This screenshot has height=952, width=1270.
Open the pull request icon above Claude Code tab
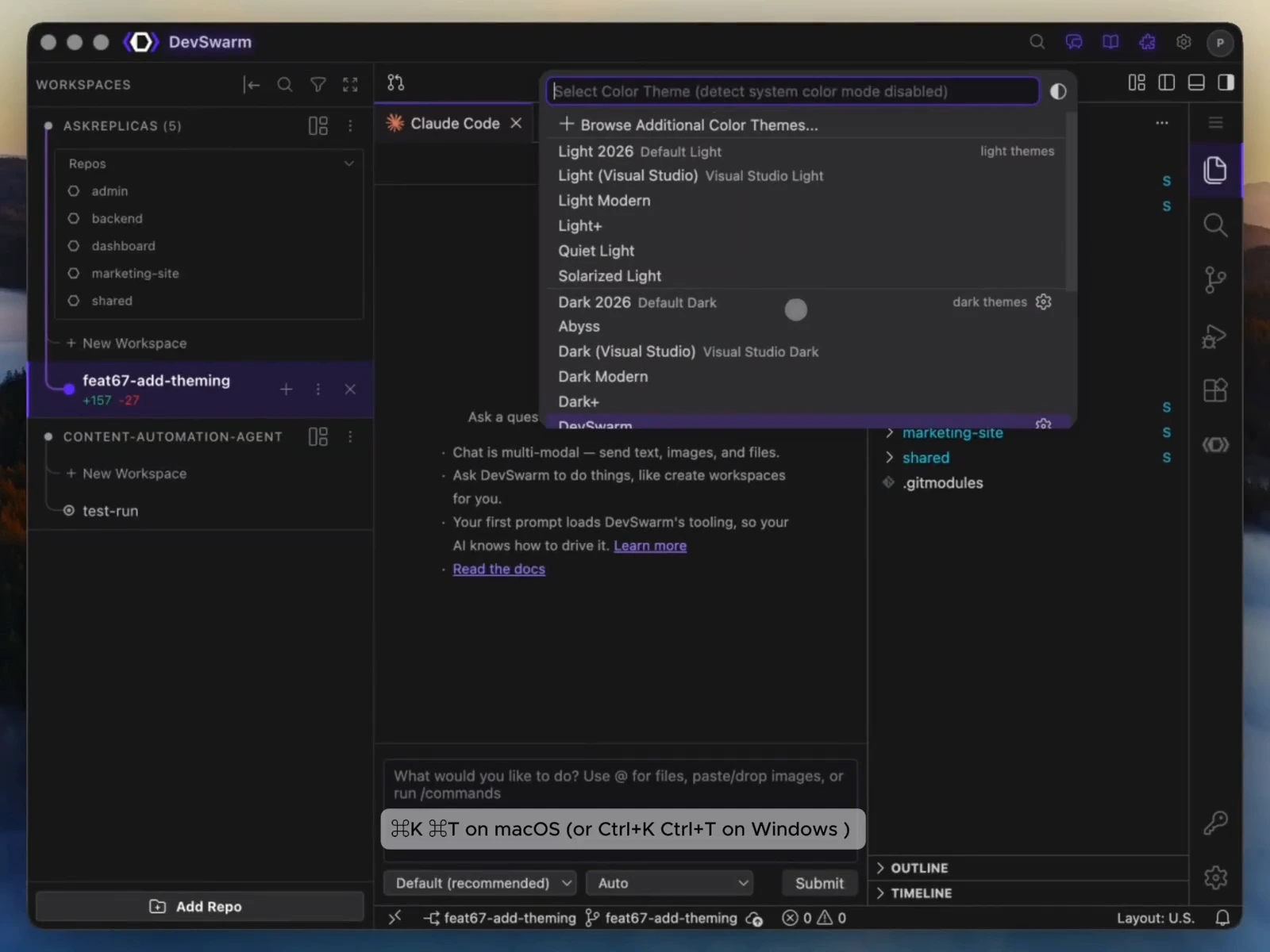(395, 83)
